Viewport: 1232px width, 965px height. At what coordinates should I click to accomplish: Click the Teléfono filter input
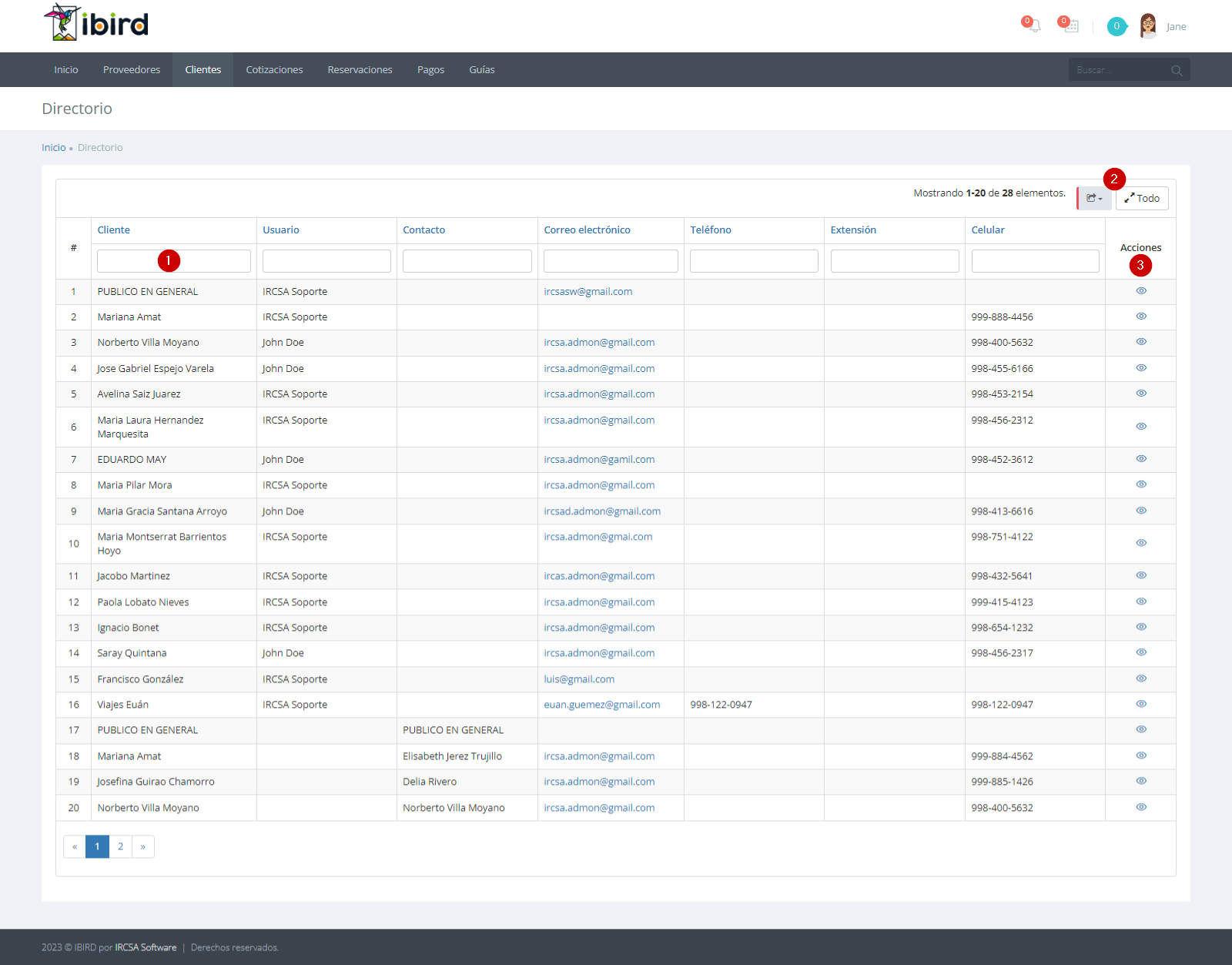point(754,261)
